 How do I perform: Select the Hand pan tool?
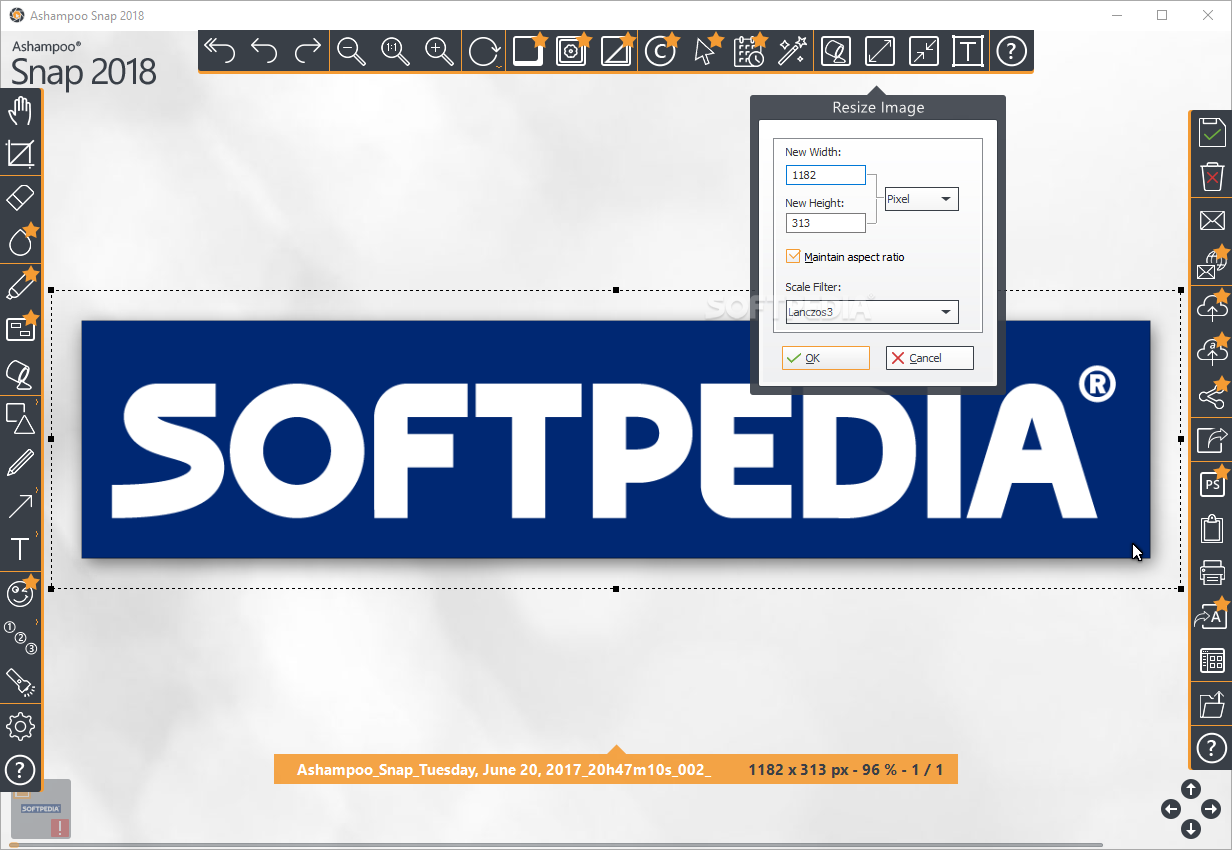coord(20,110)
